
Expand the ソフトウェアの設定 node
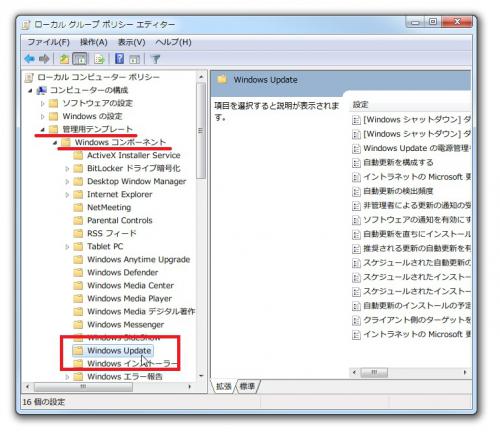coord(42,104)
